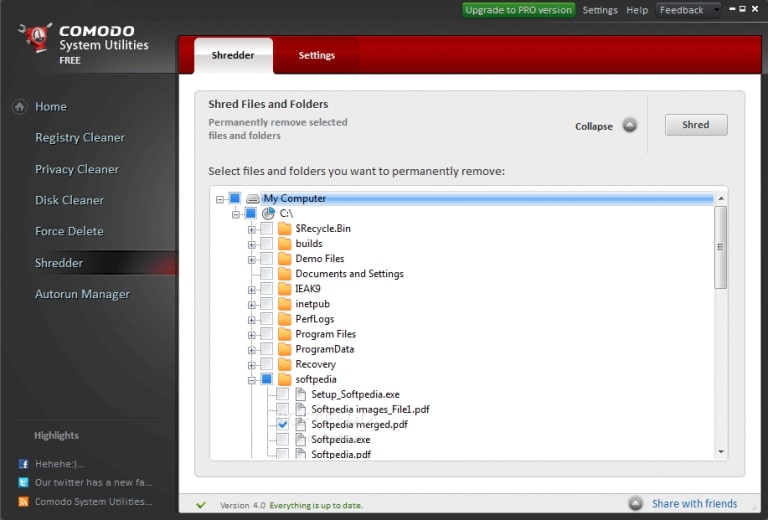Click the My Computer drive icon
The image size is (768, 520).
[252, 199]
